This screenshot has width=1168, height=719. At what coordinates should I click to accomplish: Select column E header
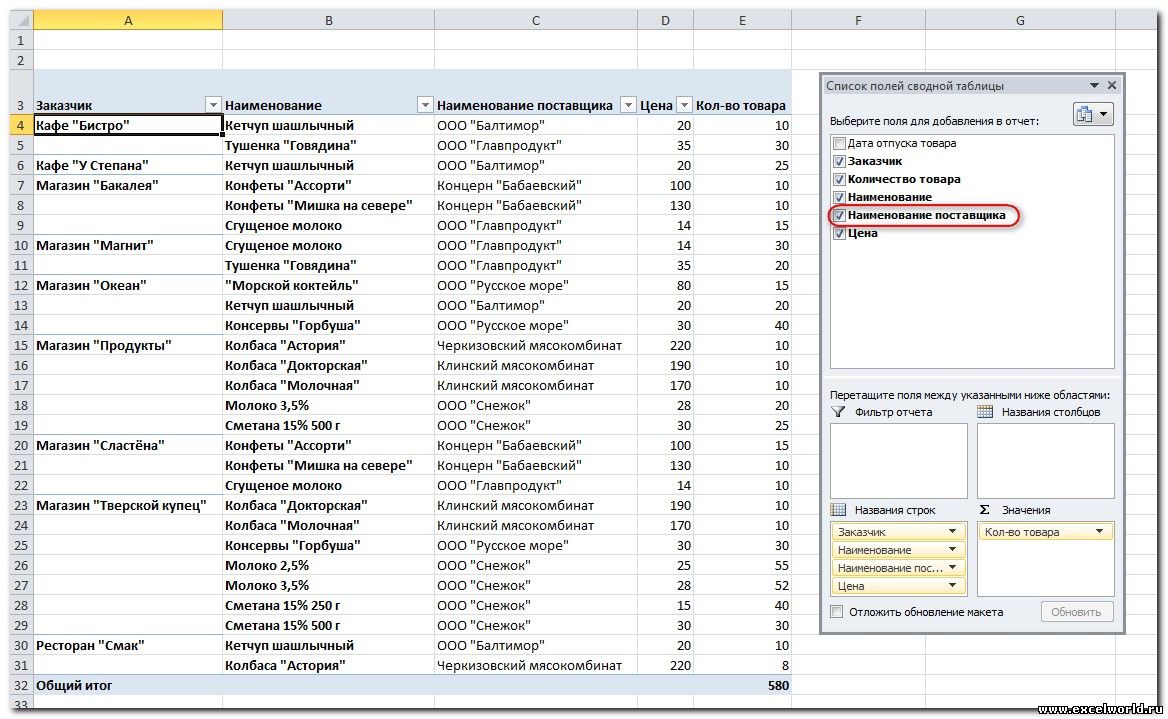[x=742, y=20]
